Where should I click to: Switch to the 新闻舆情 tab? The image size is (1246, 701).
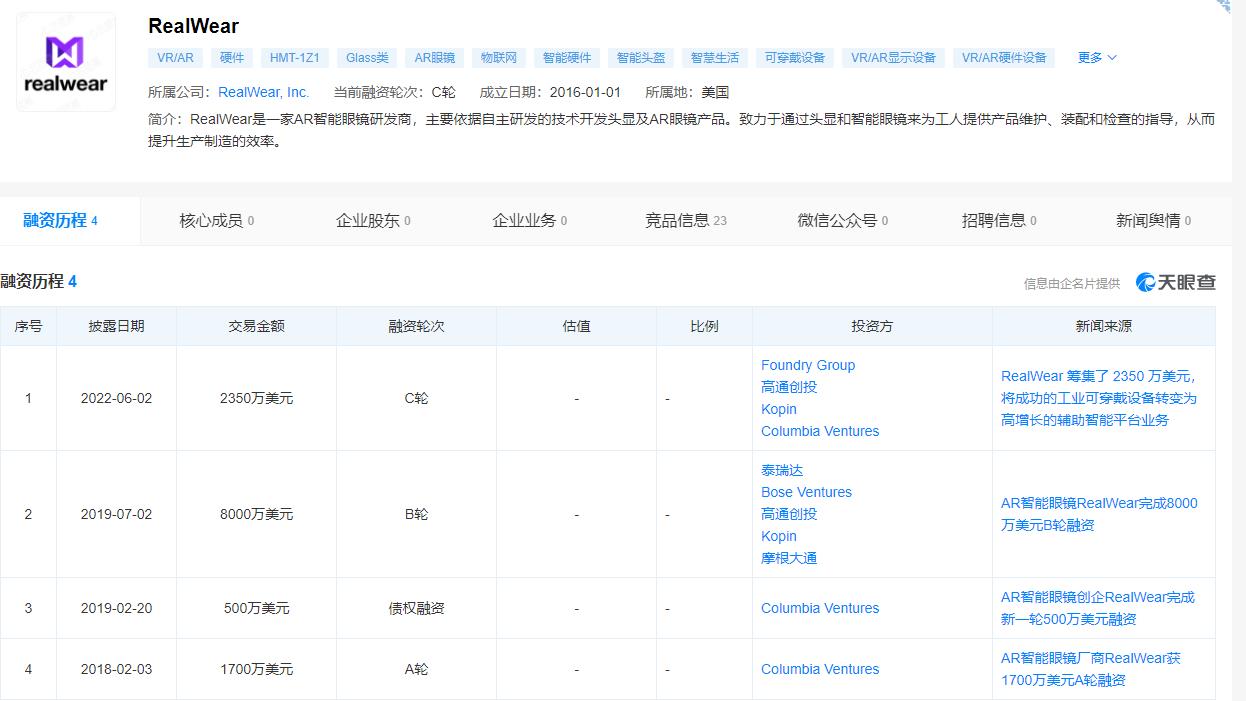[x=1153, y=221]
